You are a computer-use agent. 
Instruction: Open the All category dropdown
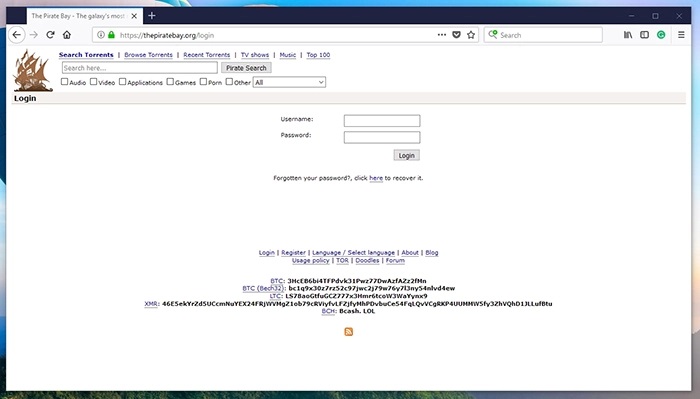click(289, 82)
